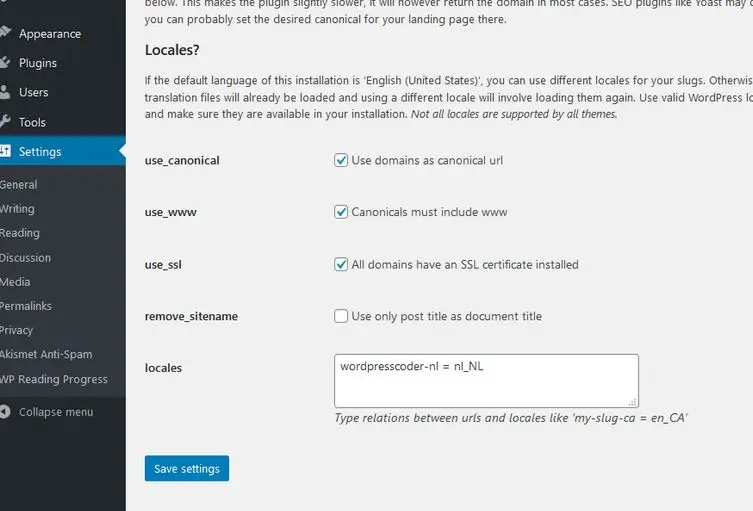Click the Settings sliders icon
The image size is (753, 511).
[5, 151]
